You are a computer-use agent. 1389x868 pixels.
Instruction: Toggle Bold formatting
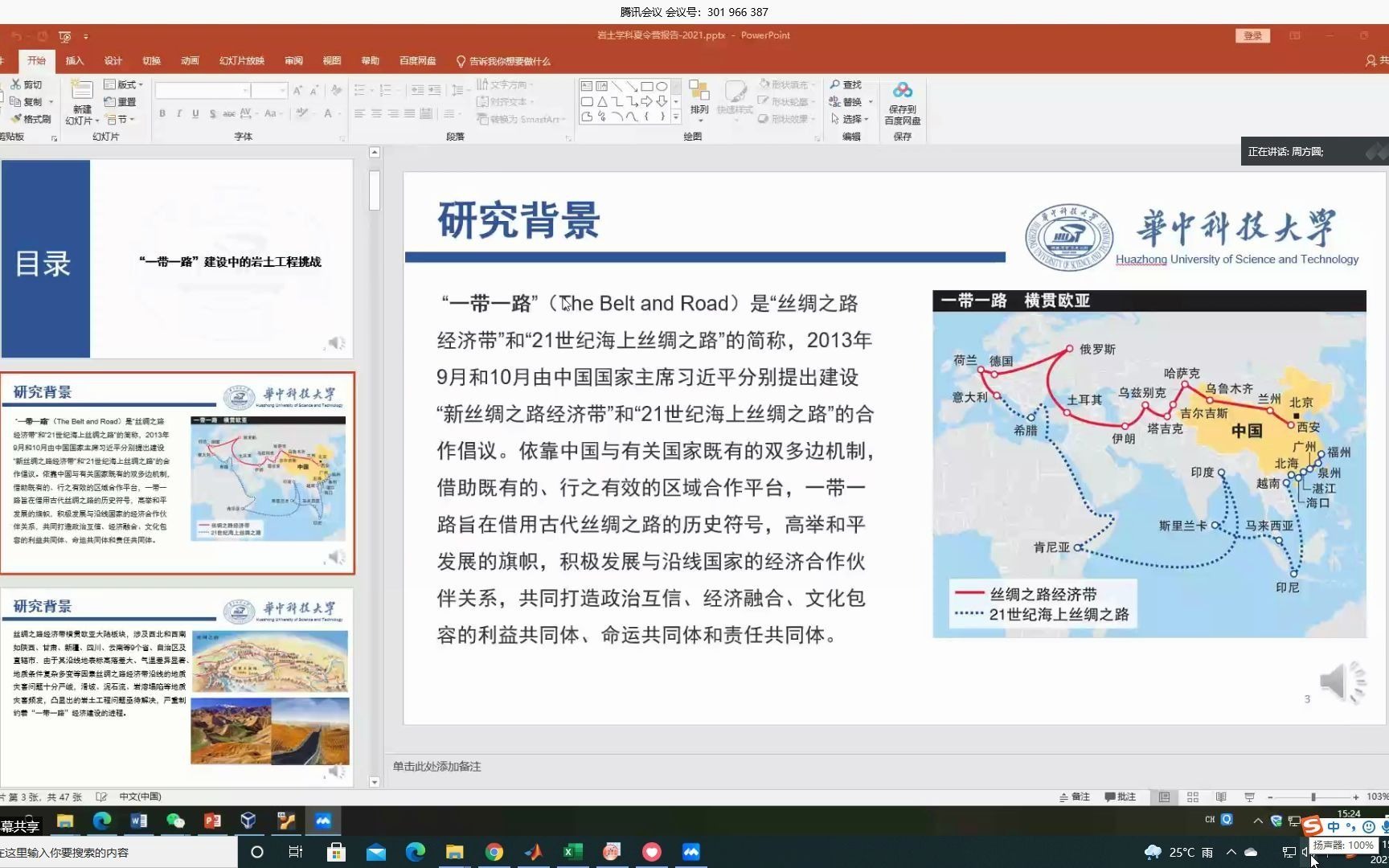point(162,113)
